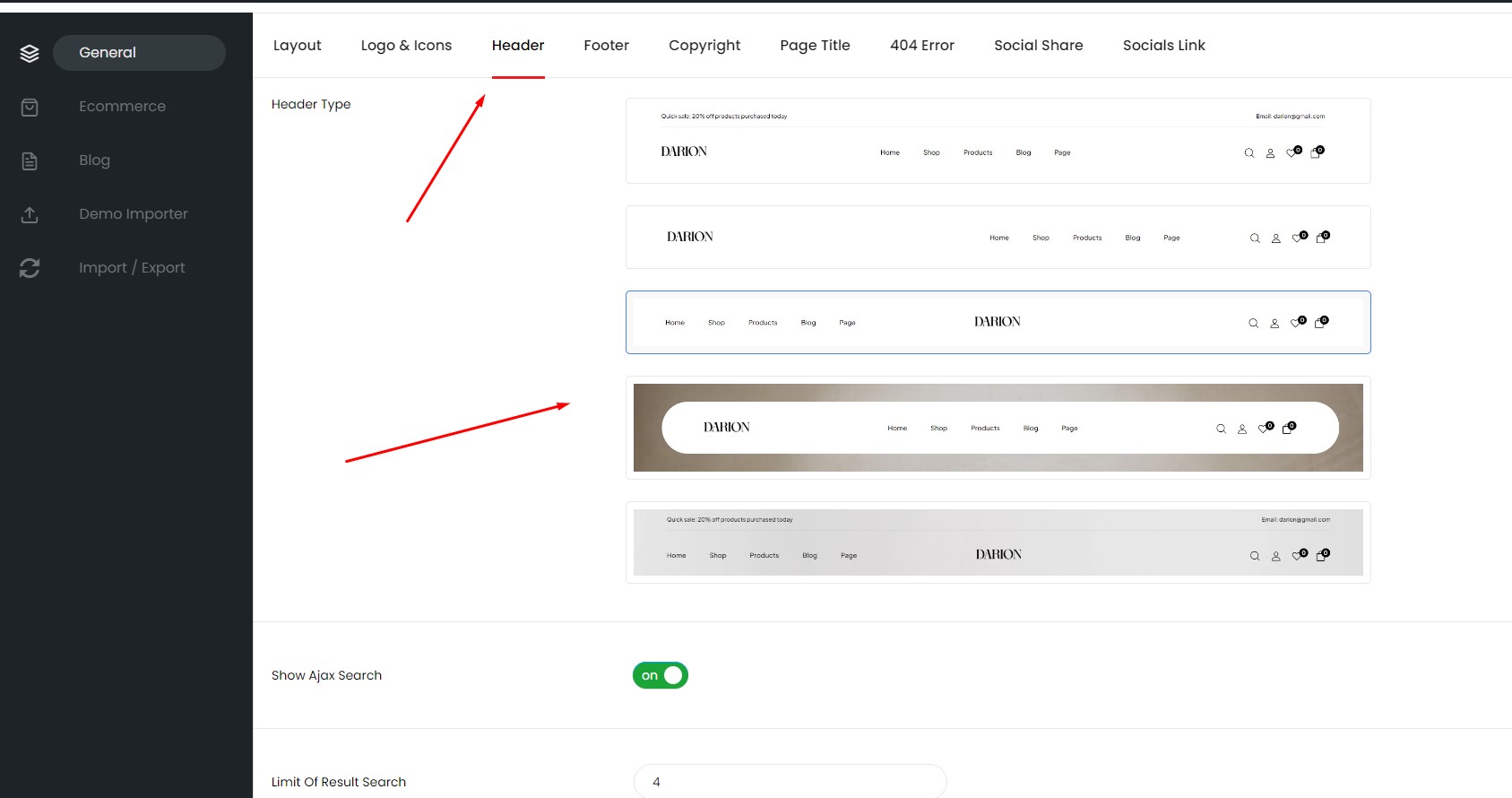Screen dimensions: 1512x798
Task: Click the Demo Importer upload icon
Action: (30, 215)
